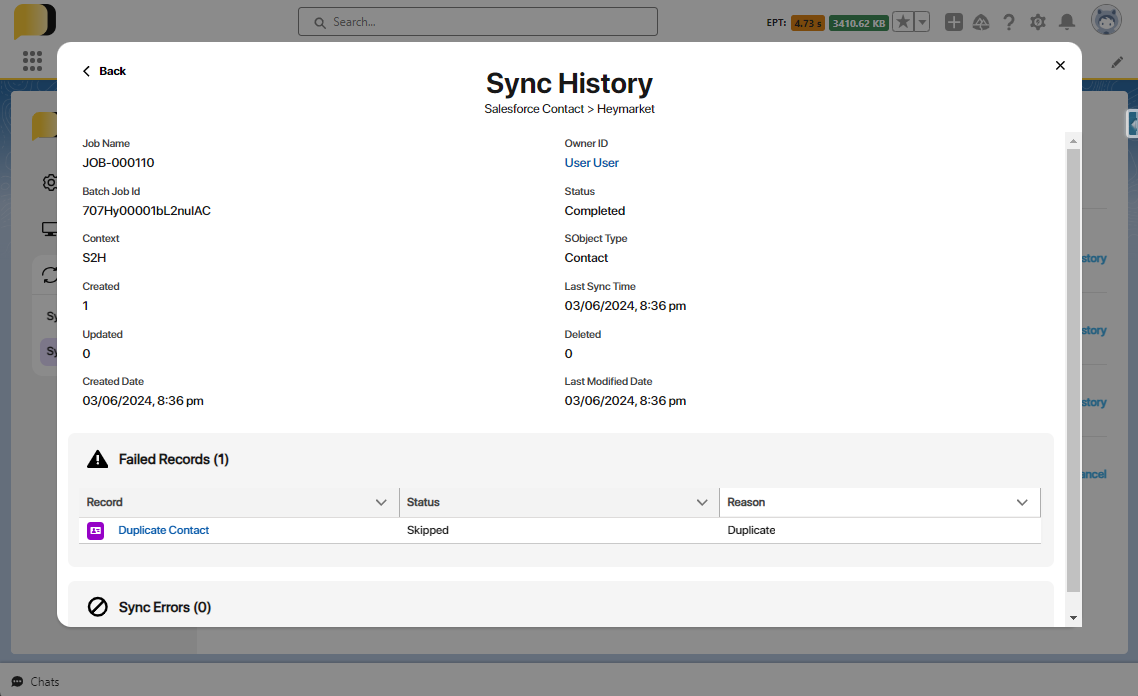Select the Job Name value JOB-000110
The image size is (1138, 696).
[x=118, y=163]
